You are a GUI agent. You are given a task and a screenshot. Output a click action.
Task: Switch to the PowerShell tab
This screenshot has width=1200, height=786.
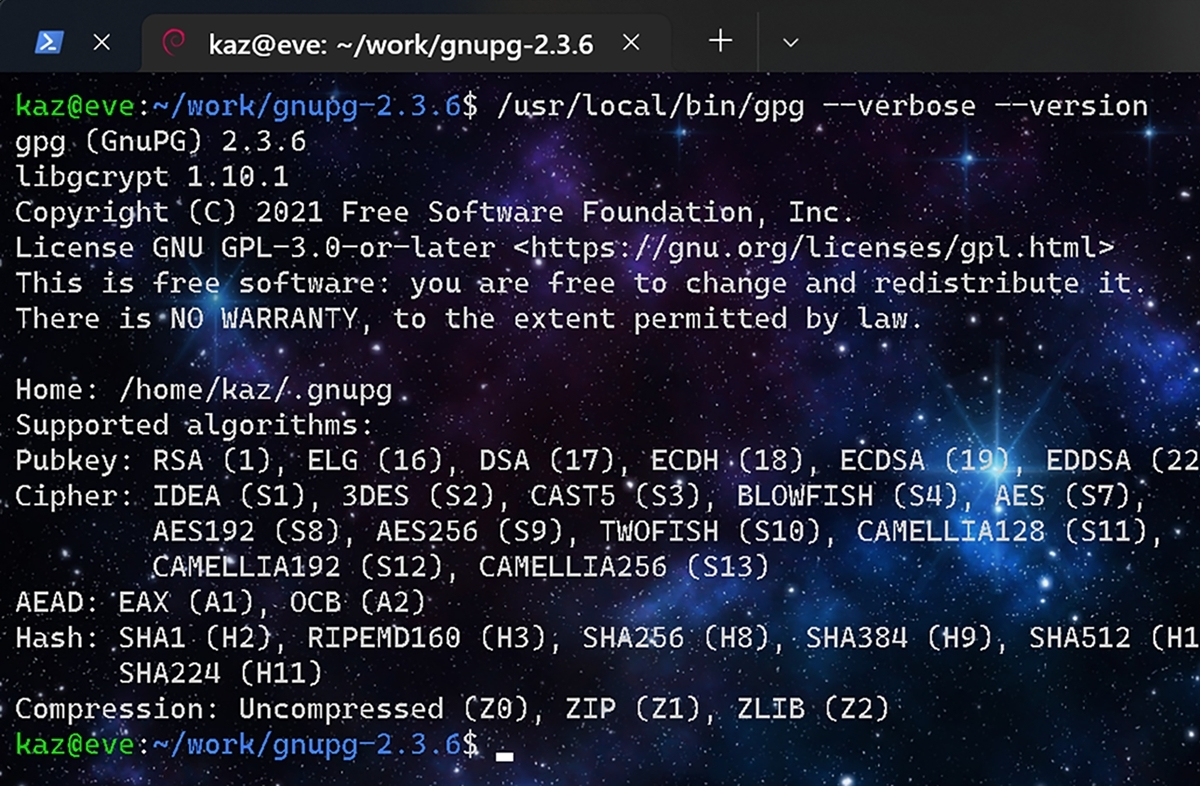pyautogui.click(x=48, y=42)
